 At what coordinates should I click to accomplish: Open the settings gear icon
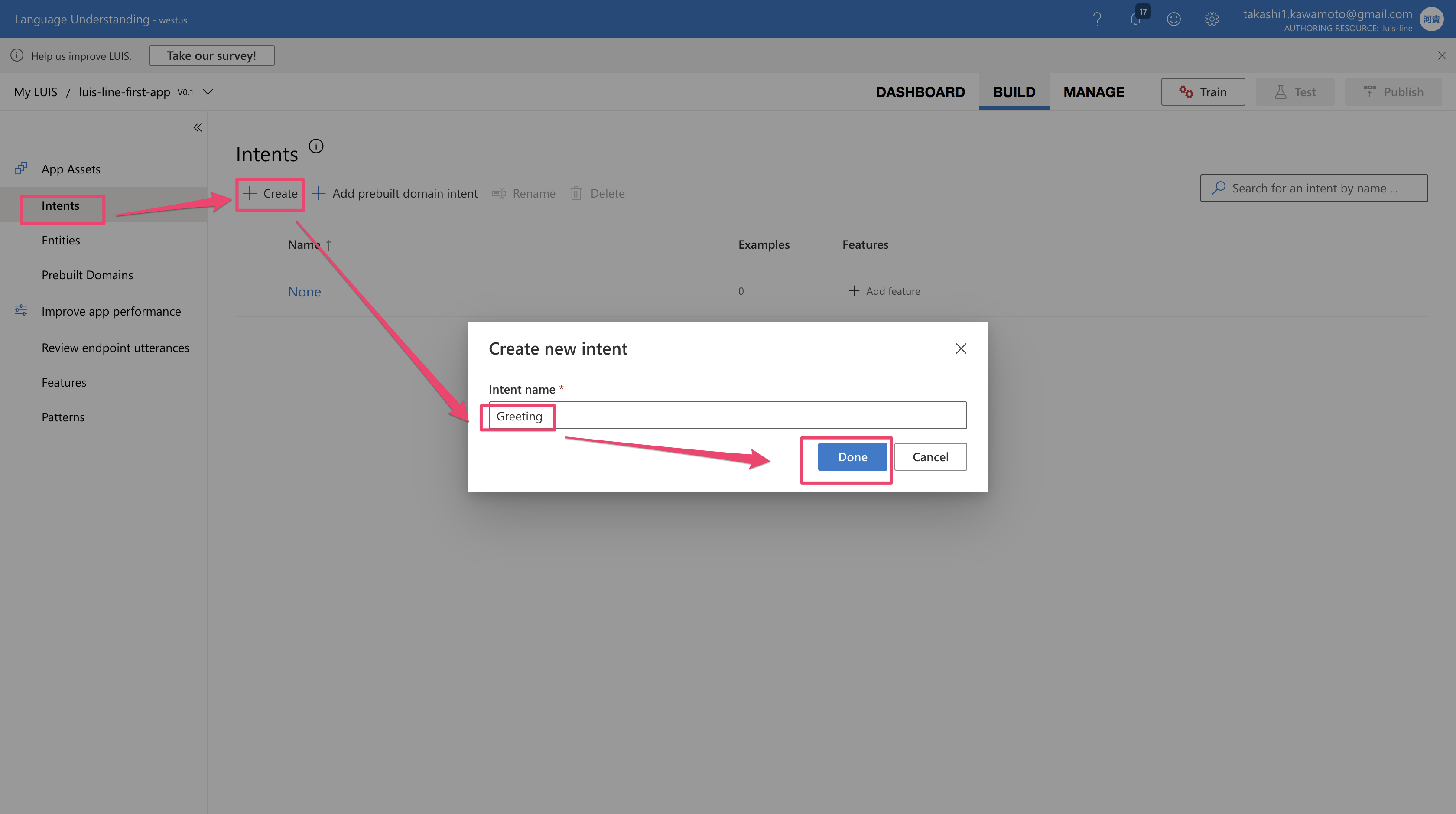[1211, 19]
